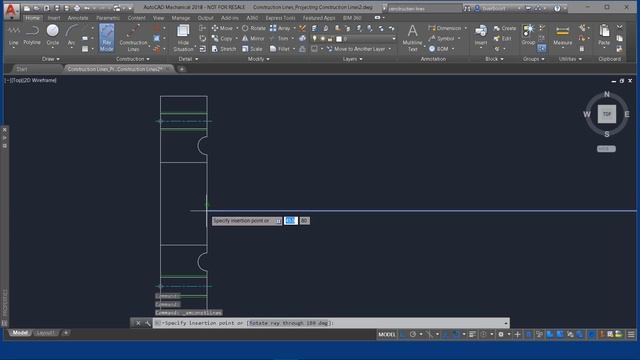Open the Insert ribbon tab
This screenshot has width=640, height=360.
53,18
